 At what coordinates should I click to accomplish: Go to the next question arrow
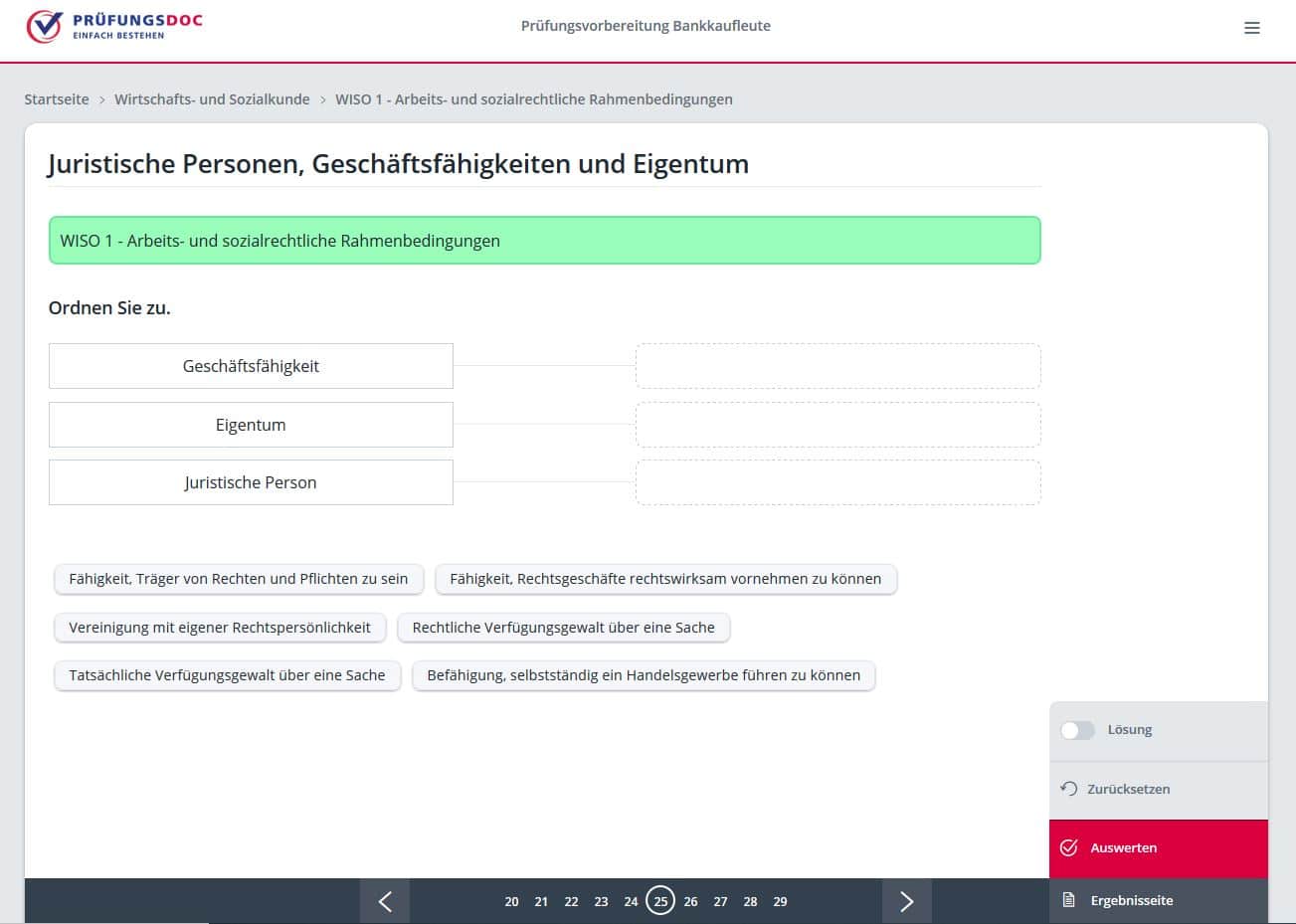906,901
